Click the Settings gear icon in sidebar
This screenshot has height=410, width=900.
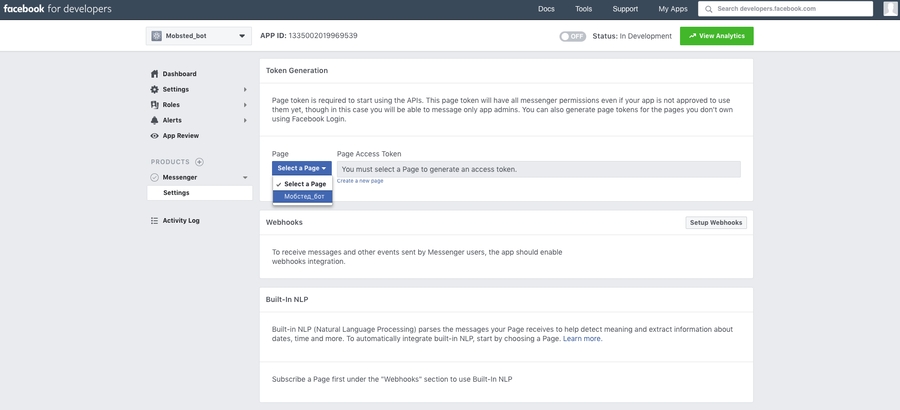pos(154,90)
